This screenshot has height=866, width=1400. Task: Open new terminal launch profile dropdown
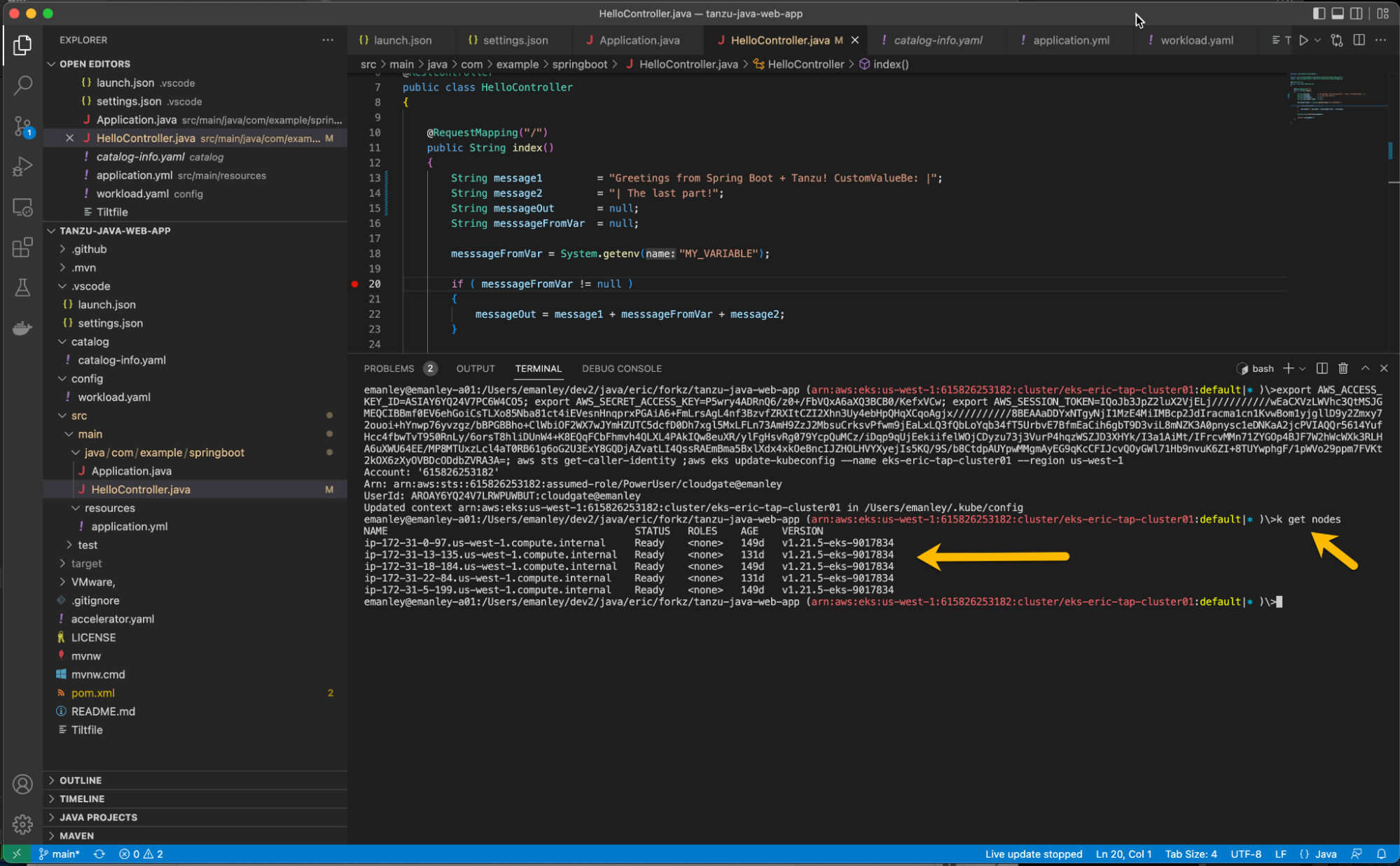tap(1303, 368)
